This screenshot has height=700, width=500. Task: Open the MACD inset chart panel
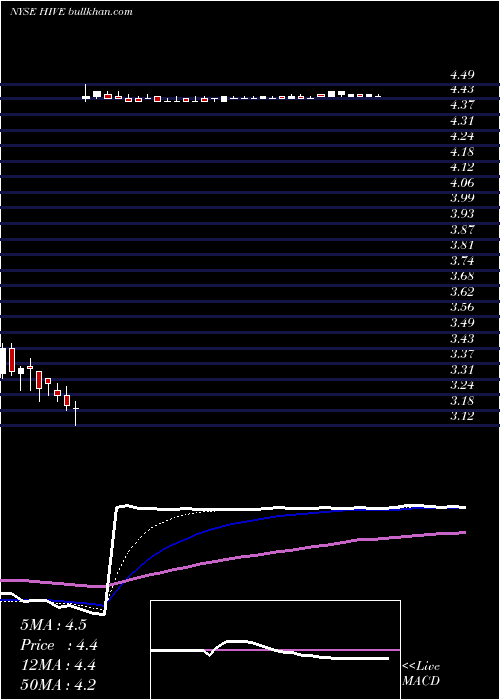pos(275,650)
